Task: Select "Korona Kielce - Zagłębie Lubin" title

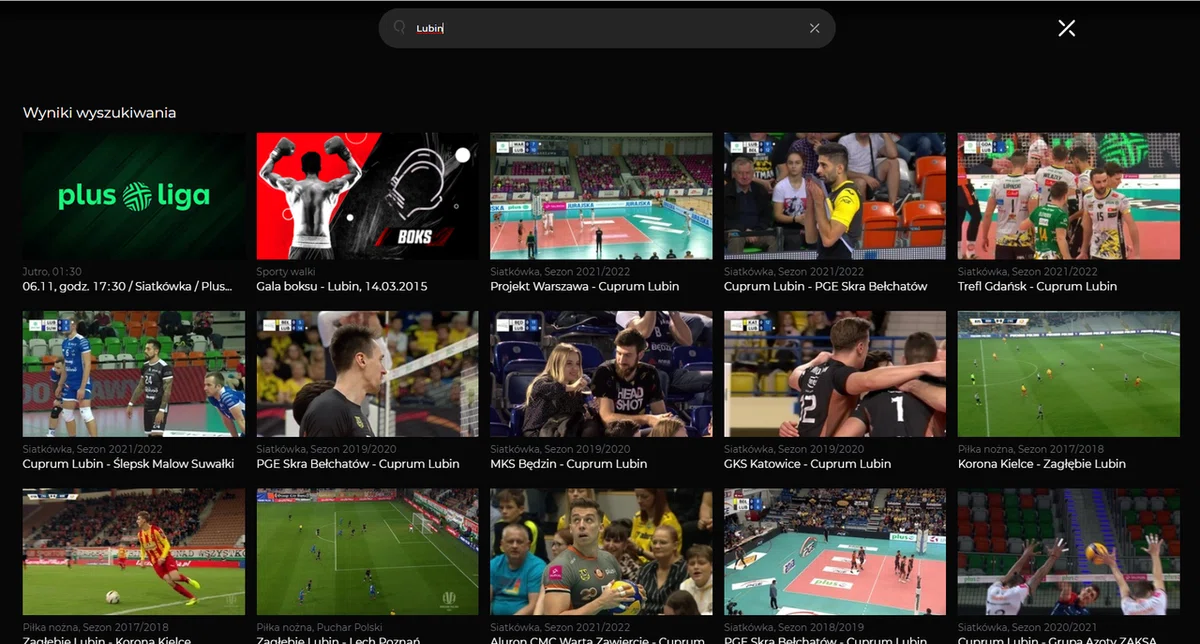Action: [1042, 464]
